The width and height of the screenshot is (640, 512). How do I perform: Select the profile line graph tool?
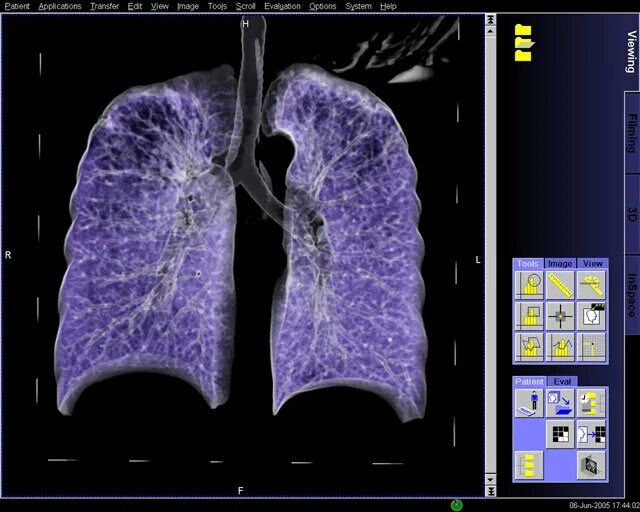(560, 347)
